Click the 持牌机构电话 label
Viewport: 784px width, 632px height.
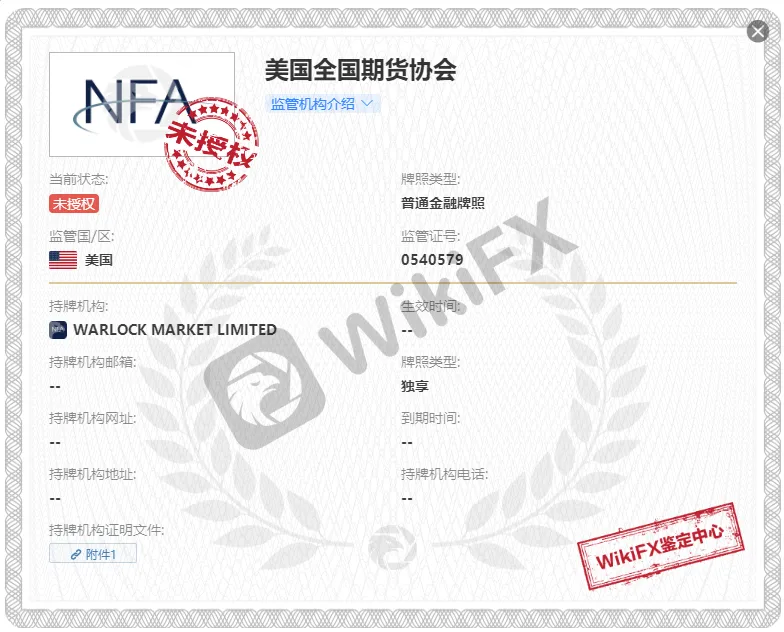444,474
